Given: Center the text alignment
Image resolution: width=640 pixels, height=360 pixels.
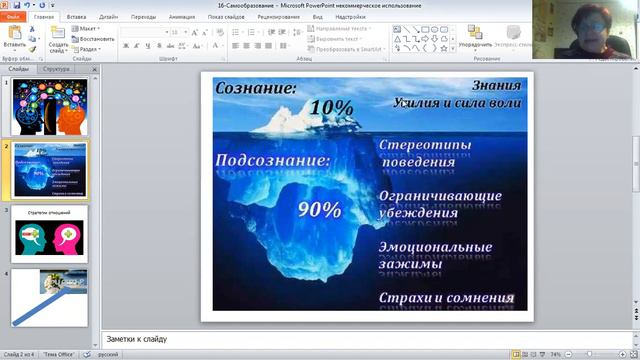Looking at the screenshot, I should coord(247,46).
